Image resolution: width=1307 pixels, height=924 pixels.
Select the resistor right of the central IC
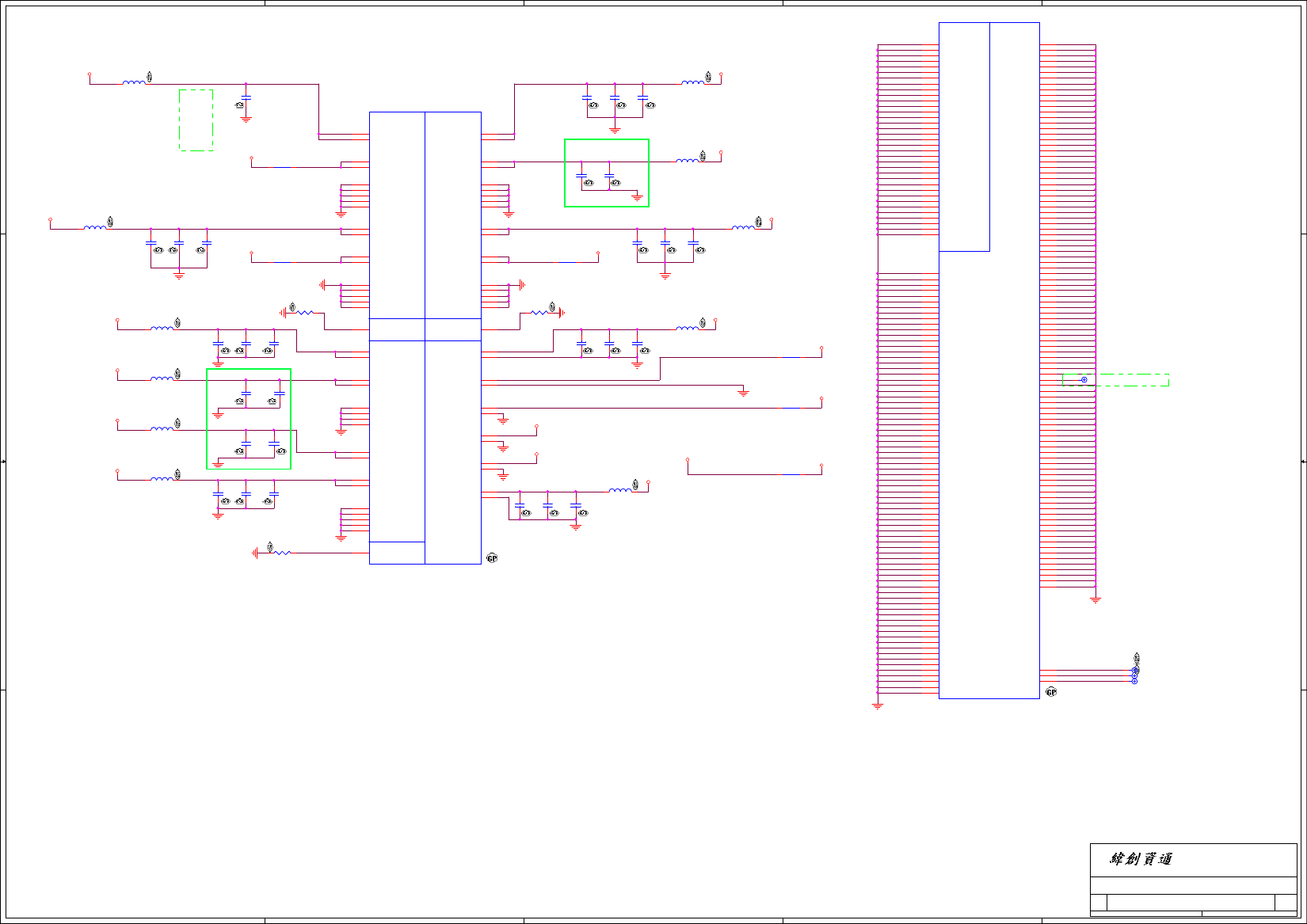pos(539,313)
